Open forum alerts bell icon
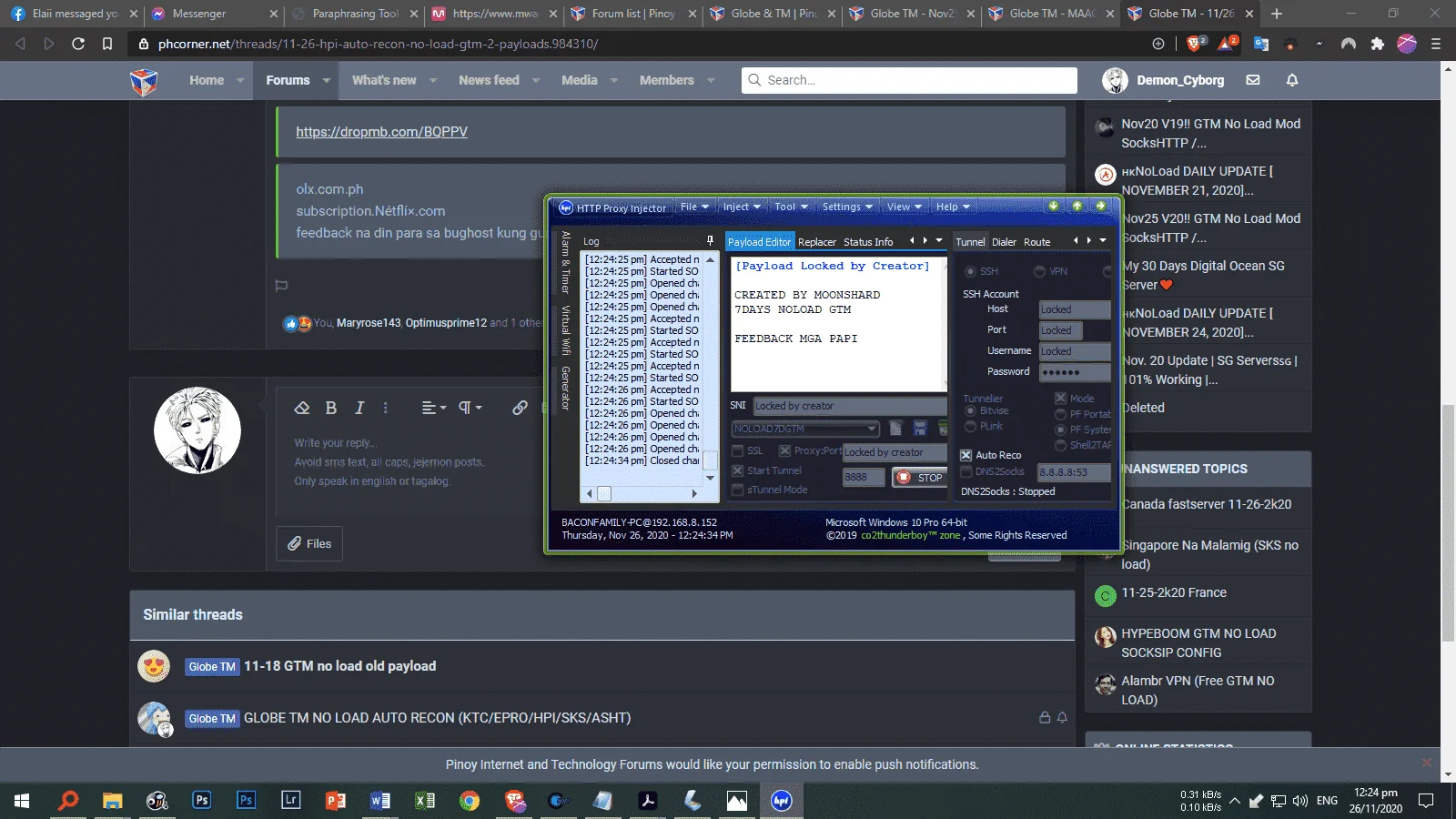Viewport: 1456px width, 819px height. point(1291,80)
